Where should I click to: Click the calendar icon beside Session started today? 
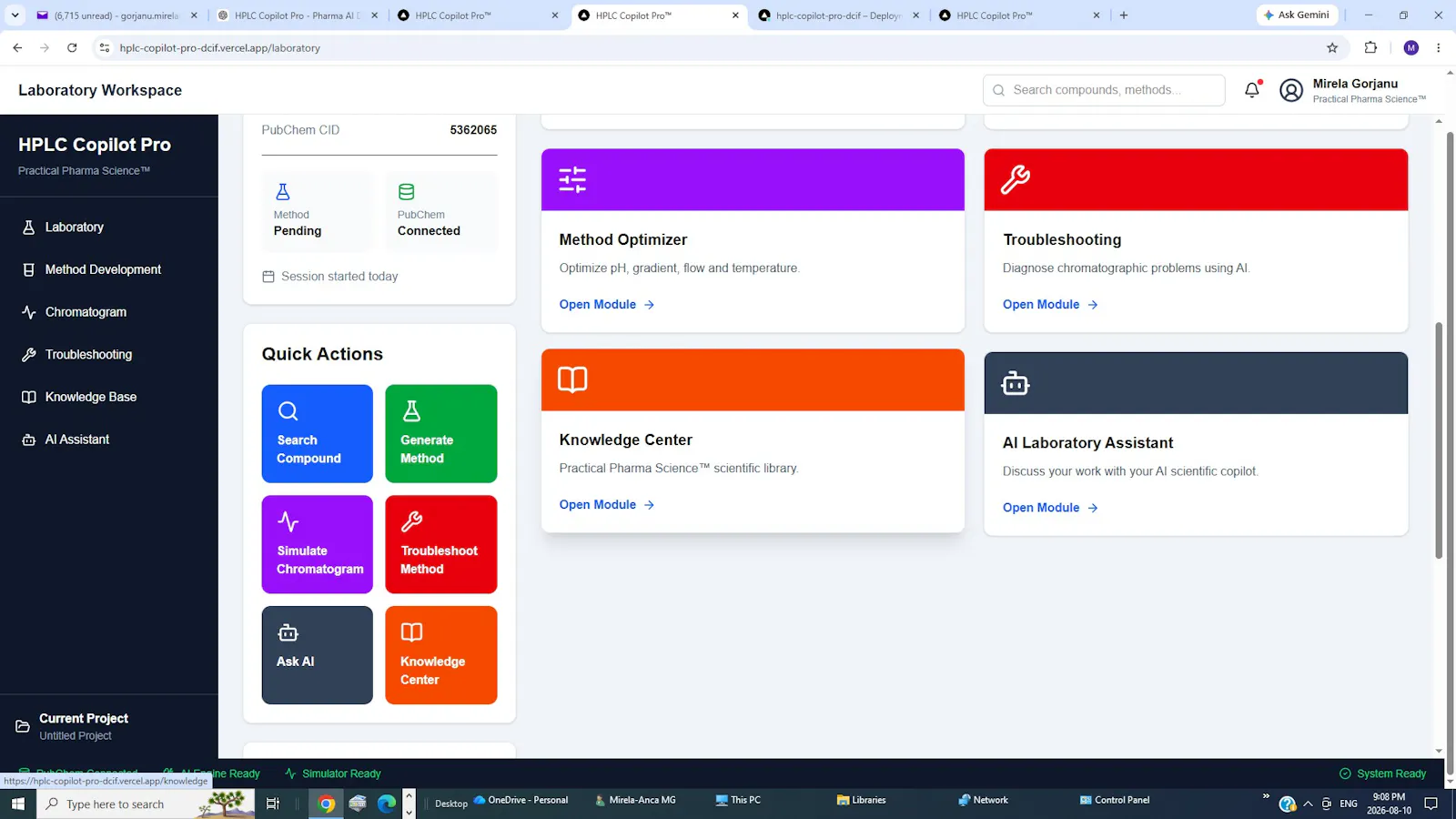click(268, 277)
